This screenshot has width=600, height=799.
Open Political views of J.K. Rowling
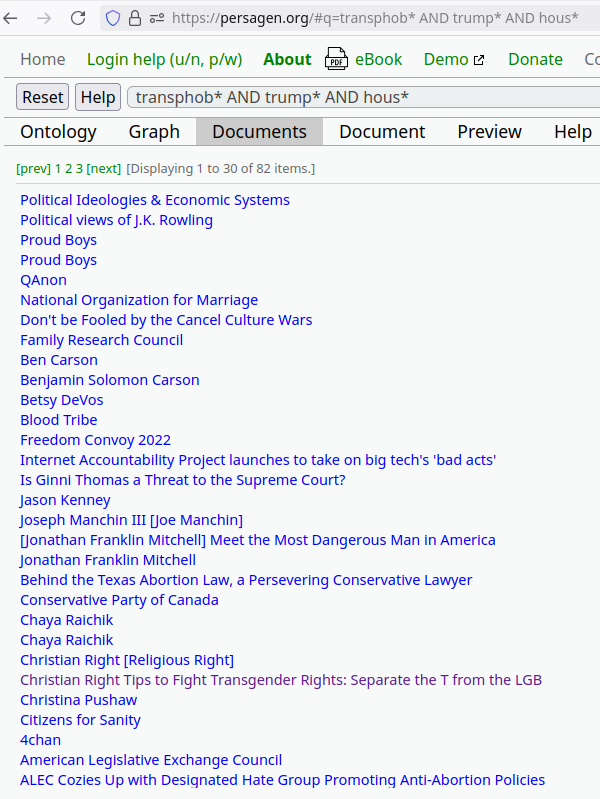(116, 220)
